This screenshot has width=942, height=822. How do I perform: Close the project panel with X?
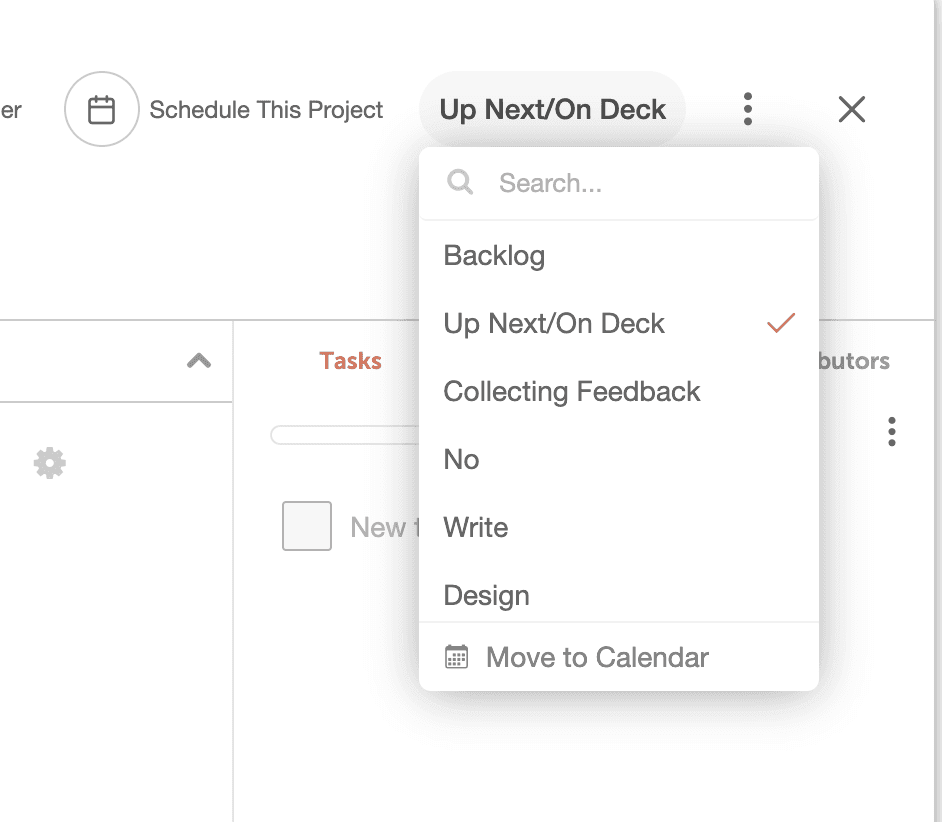point(851,109)
